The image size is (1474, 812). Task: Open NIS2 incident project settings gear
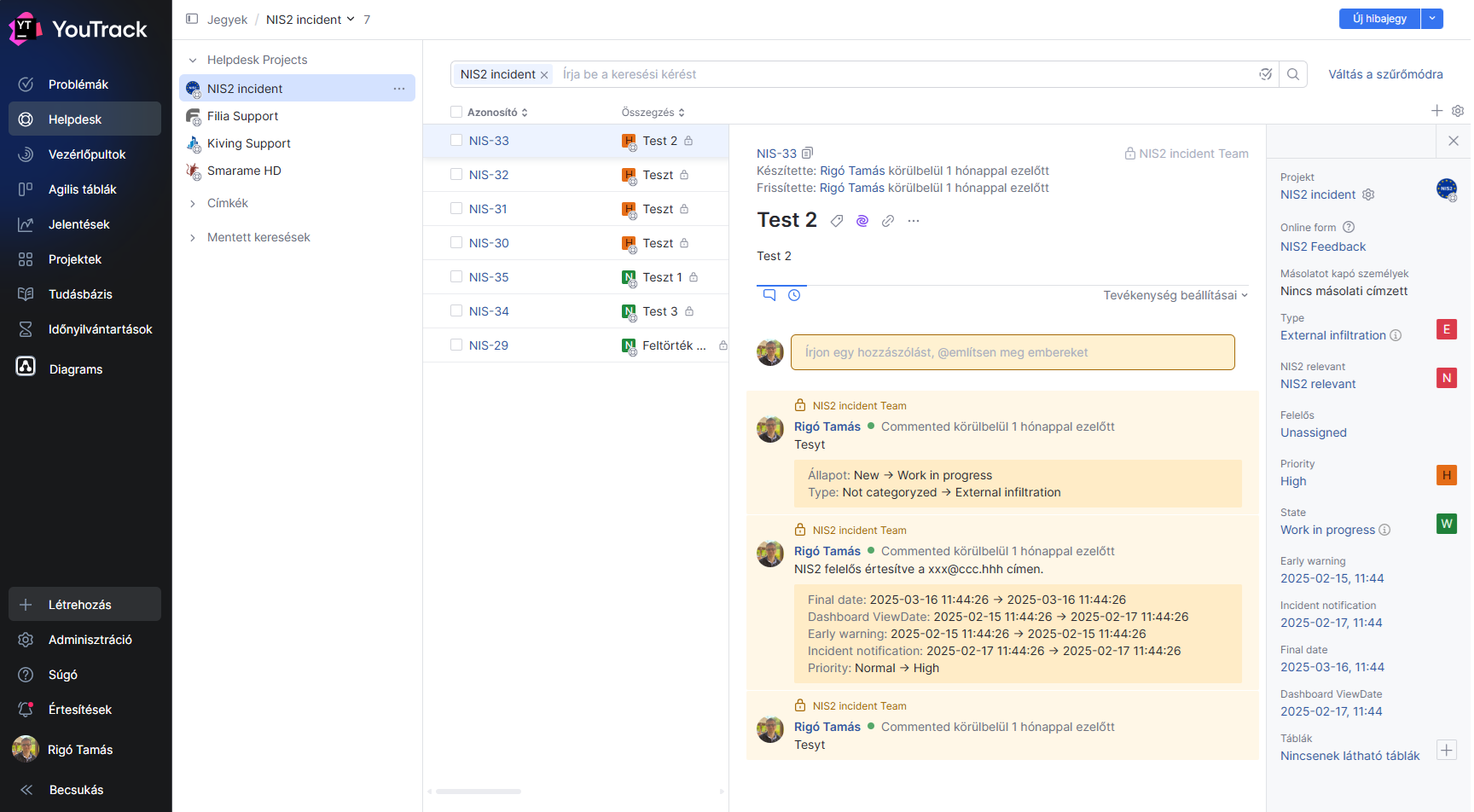pos(1368,194)
